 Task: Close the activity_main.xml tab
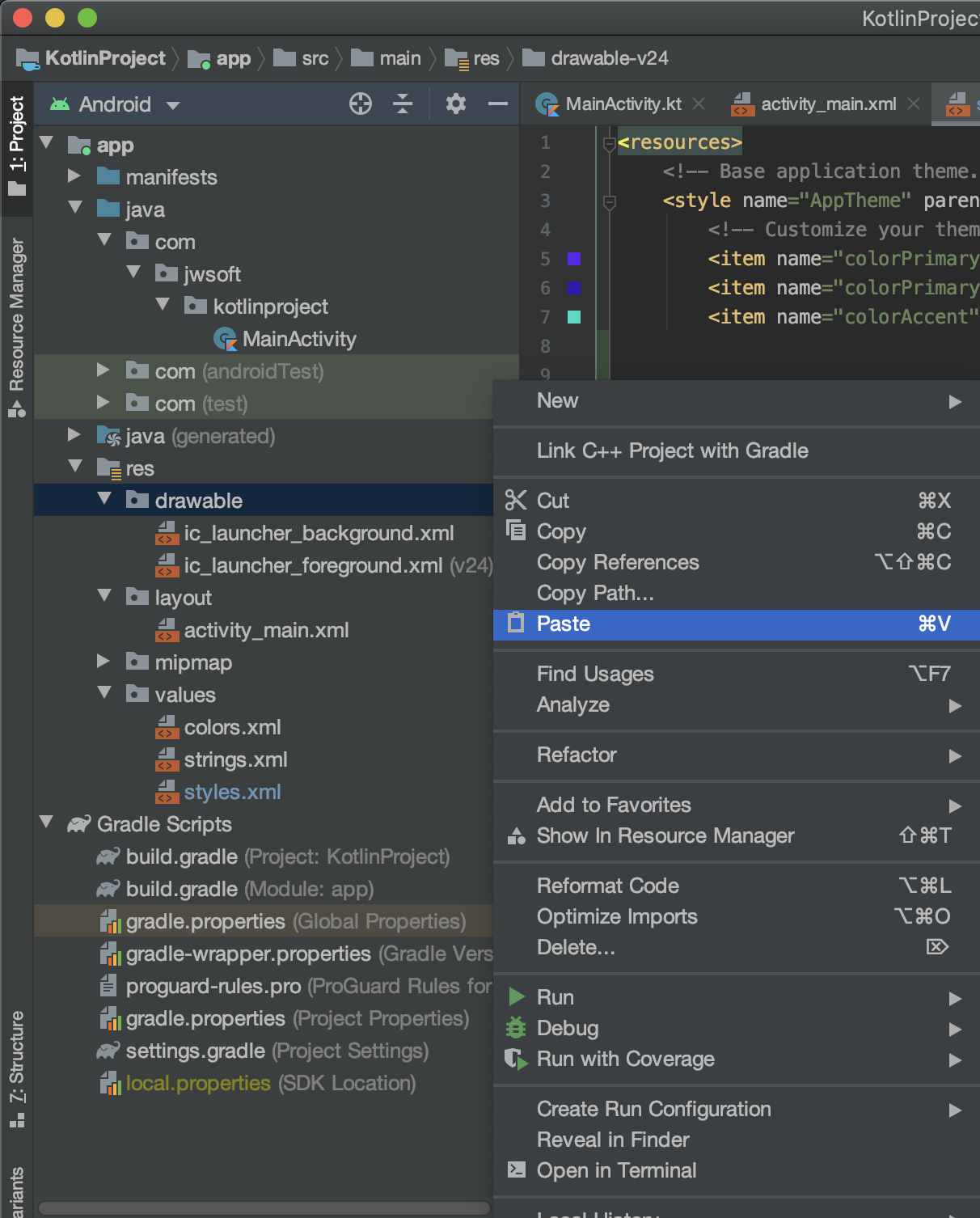914,104
